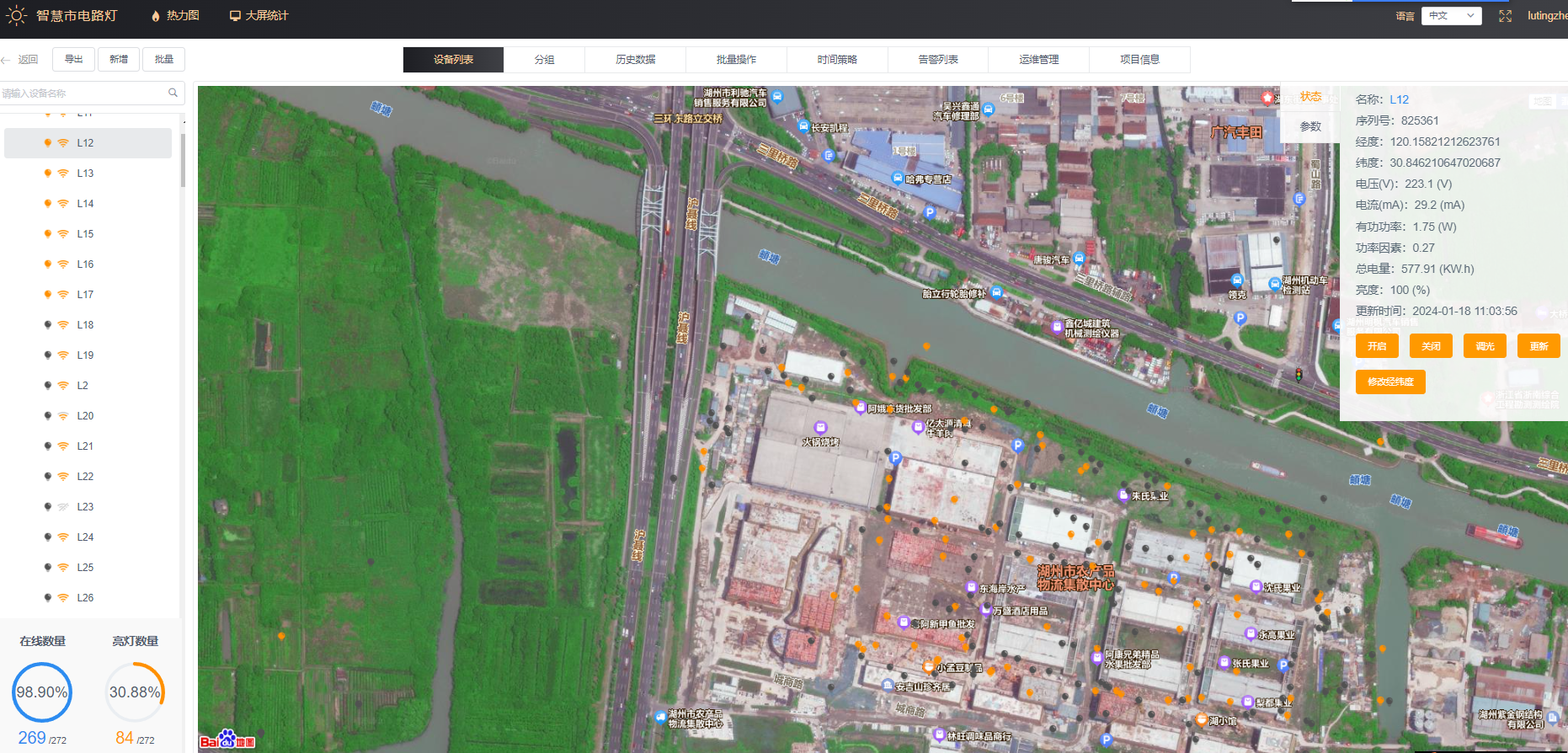This screenshot has width=1568, height=753.
Task: Open the big-screen statistics monitor icon
Action: (235, 16)
